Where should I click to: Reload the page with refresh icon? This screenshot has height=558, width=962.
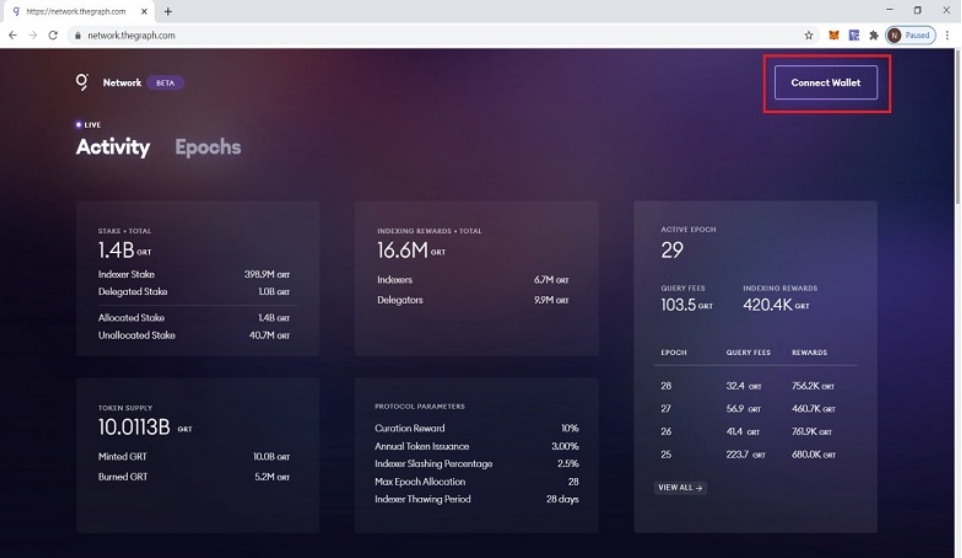click(53, 36)
